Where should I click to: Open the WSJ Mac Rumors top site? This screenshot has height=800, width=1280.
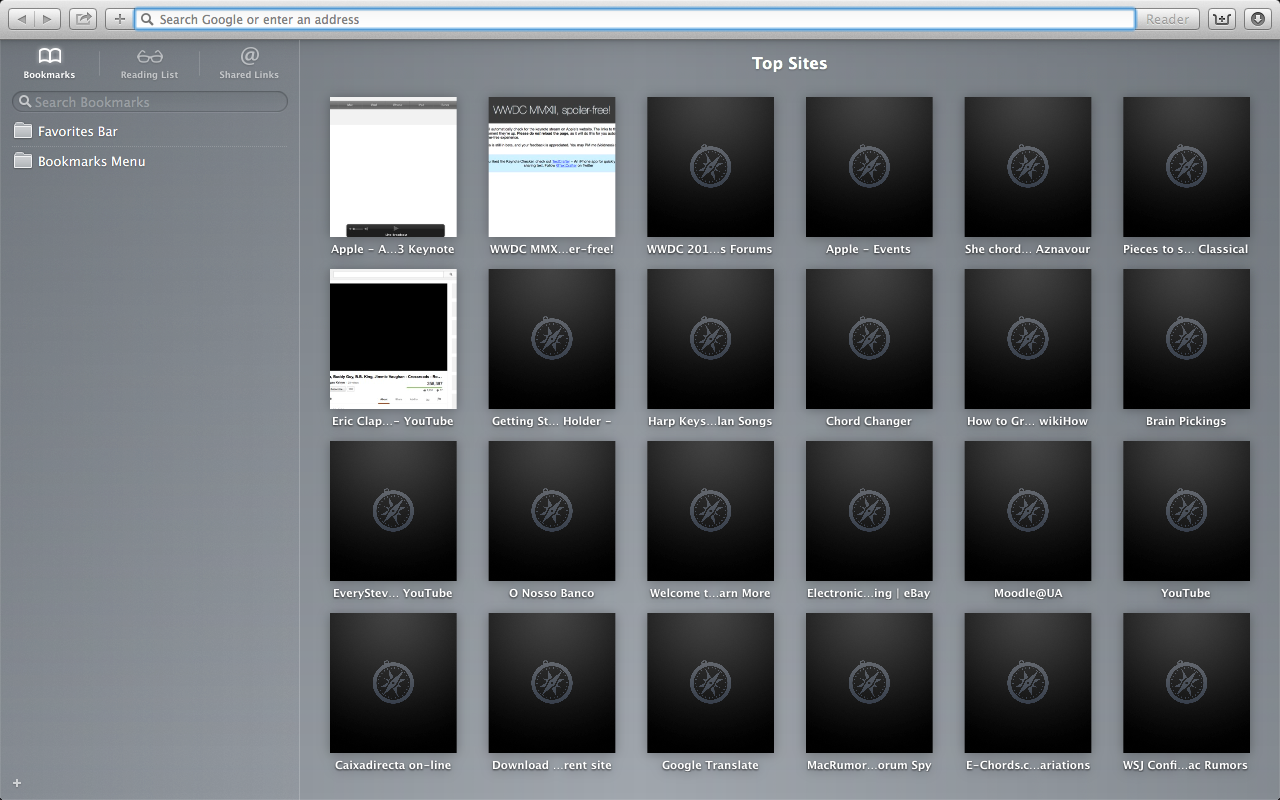(x=1186, y=683)
